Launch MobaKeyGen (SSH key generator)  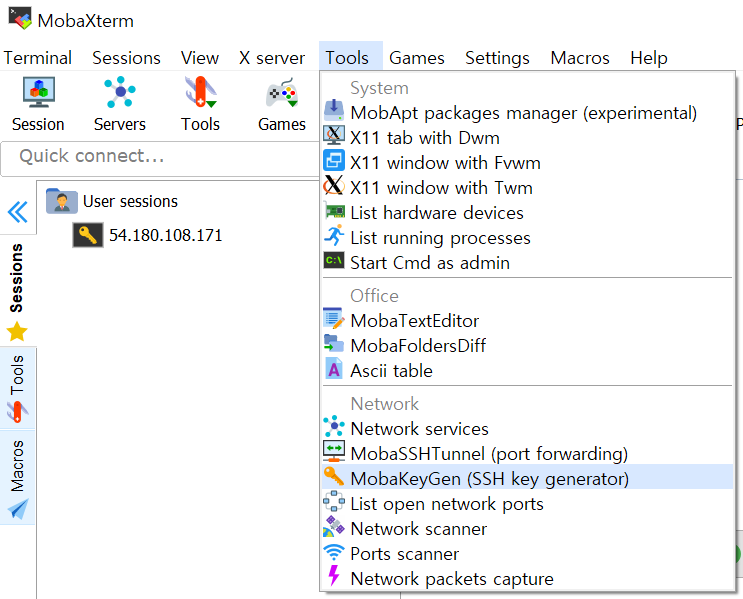click(x=527, y=477)
